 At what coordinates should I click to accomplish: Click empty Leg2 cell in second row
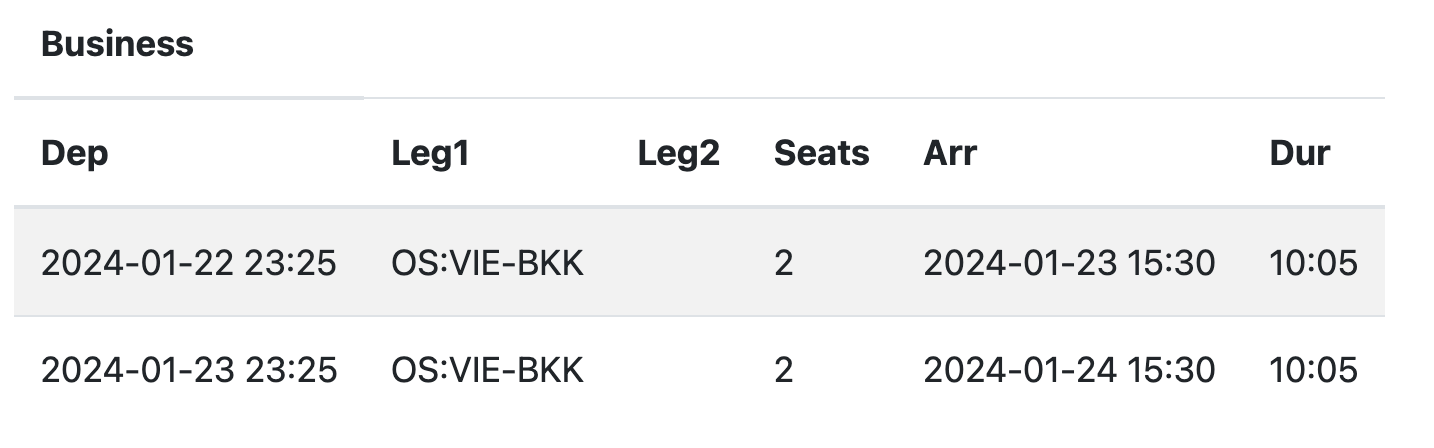pos(690,371)
